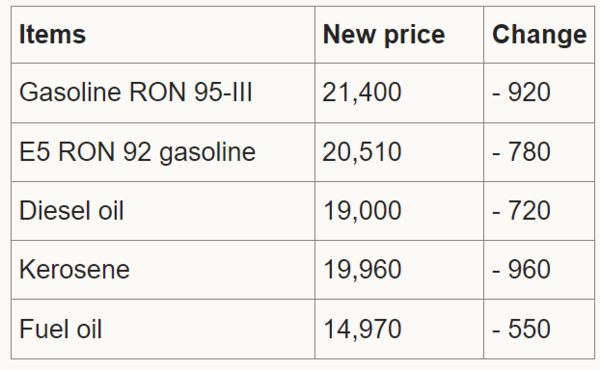Click the 21,400 price value
The height and width of the screenshot is (370, 600).
coord(362,92)
